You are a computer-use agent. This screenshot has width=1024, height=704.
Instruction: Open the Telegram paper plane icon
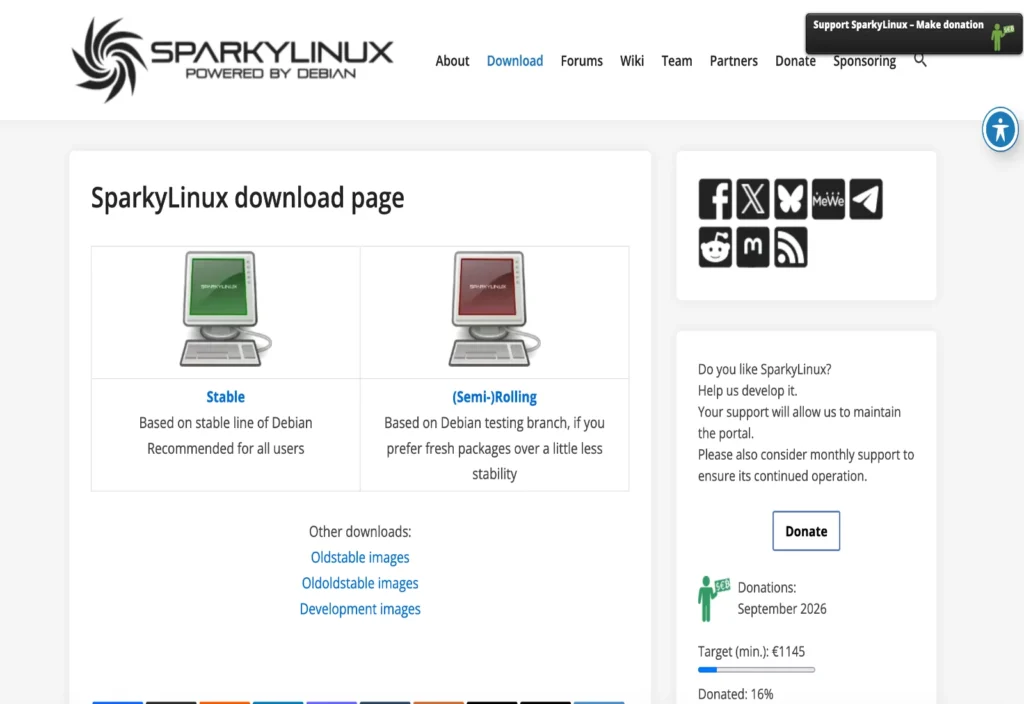click(866, 199)
